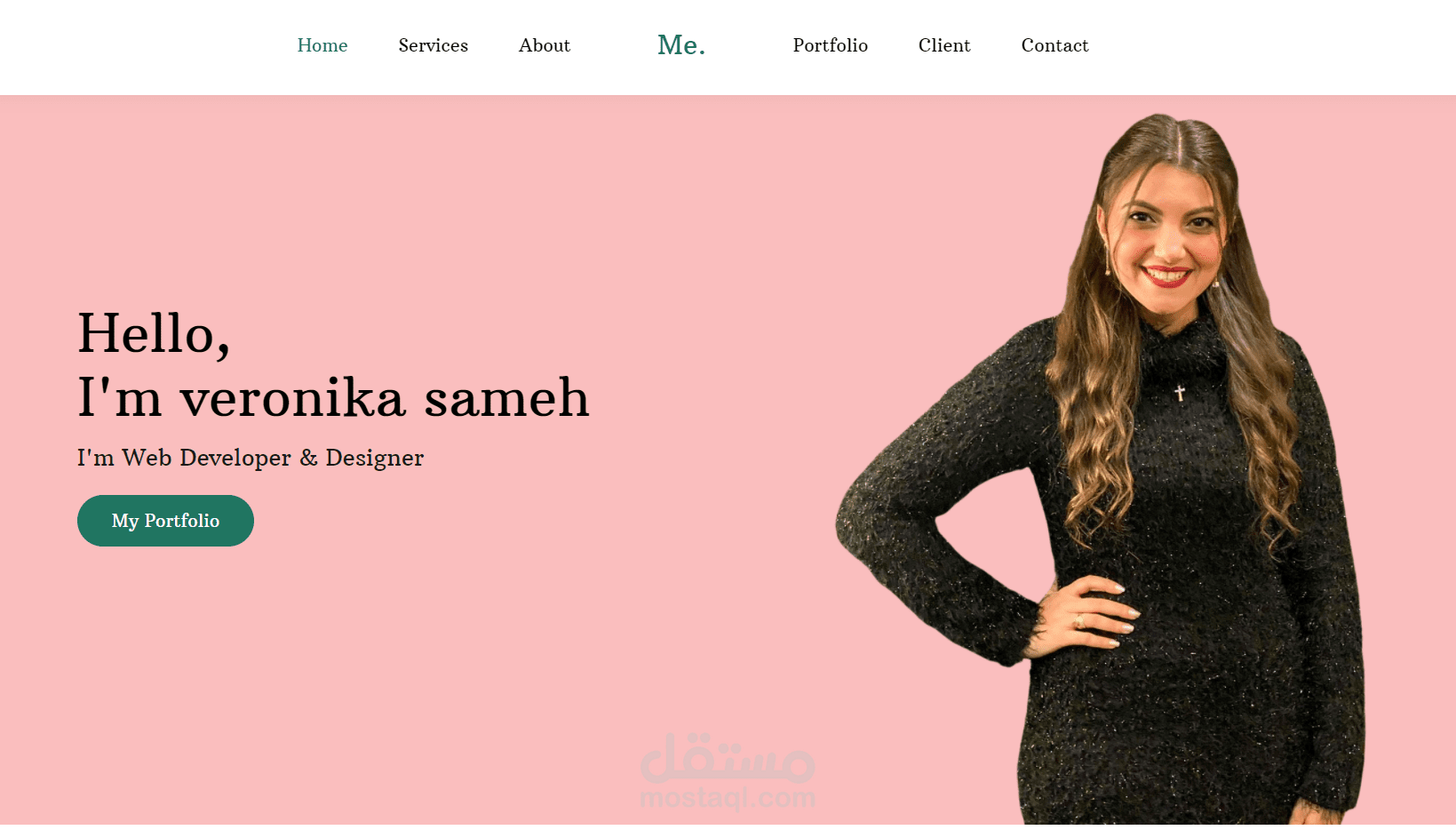Open the About page link
1456x830 pixels.
point(544,45)
